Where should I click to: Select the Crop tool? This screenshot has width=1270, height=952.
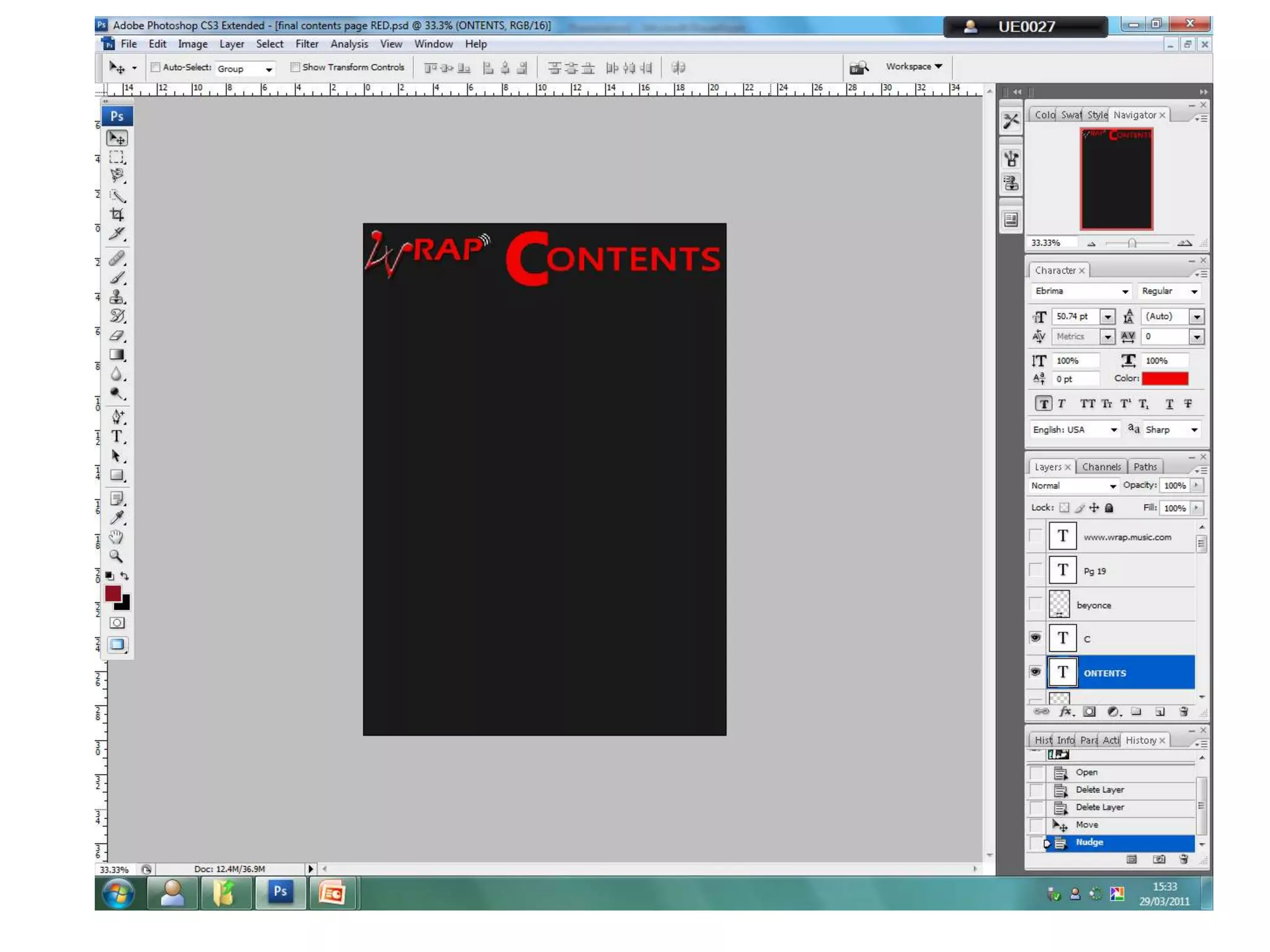tap(117, 214)
